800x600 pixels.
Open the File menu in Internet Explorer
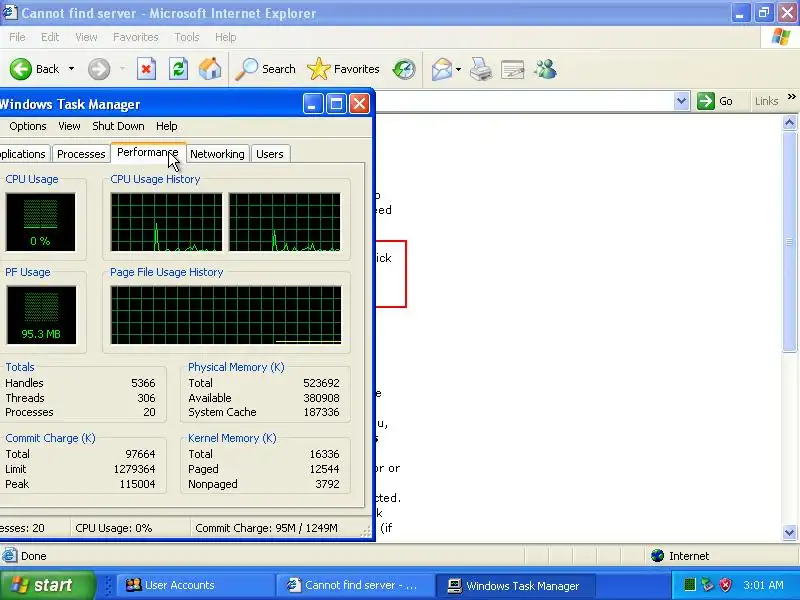click(x=17, y=37)
